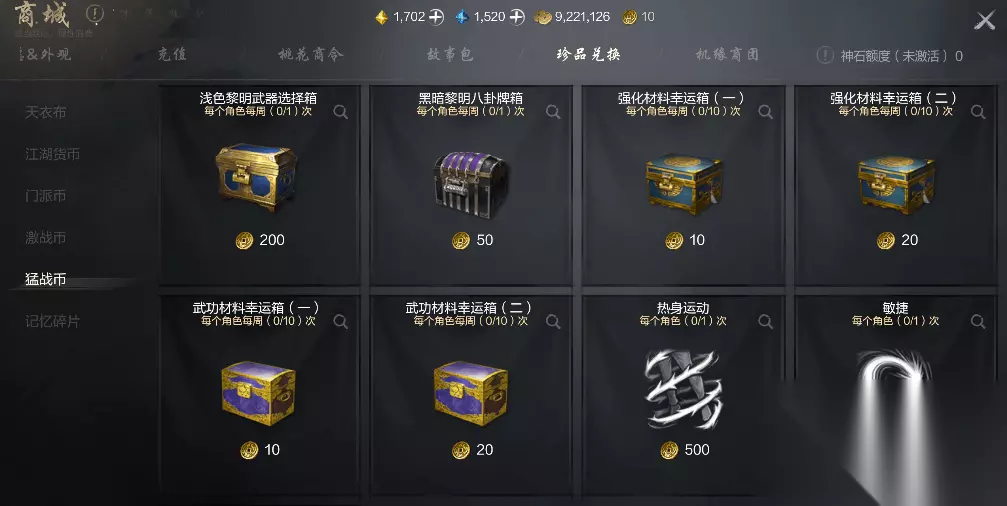
Task: Click the info icon next to 商城 title
Action: pyautogui.click(x=95, y=13)
